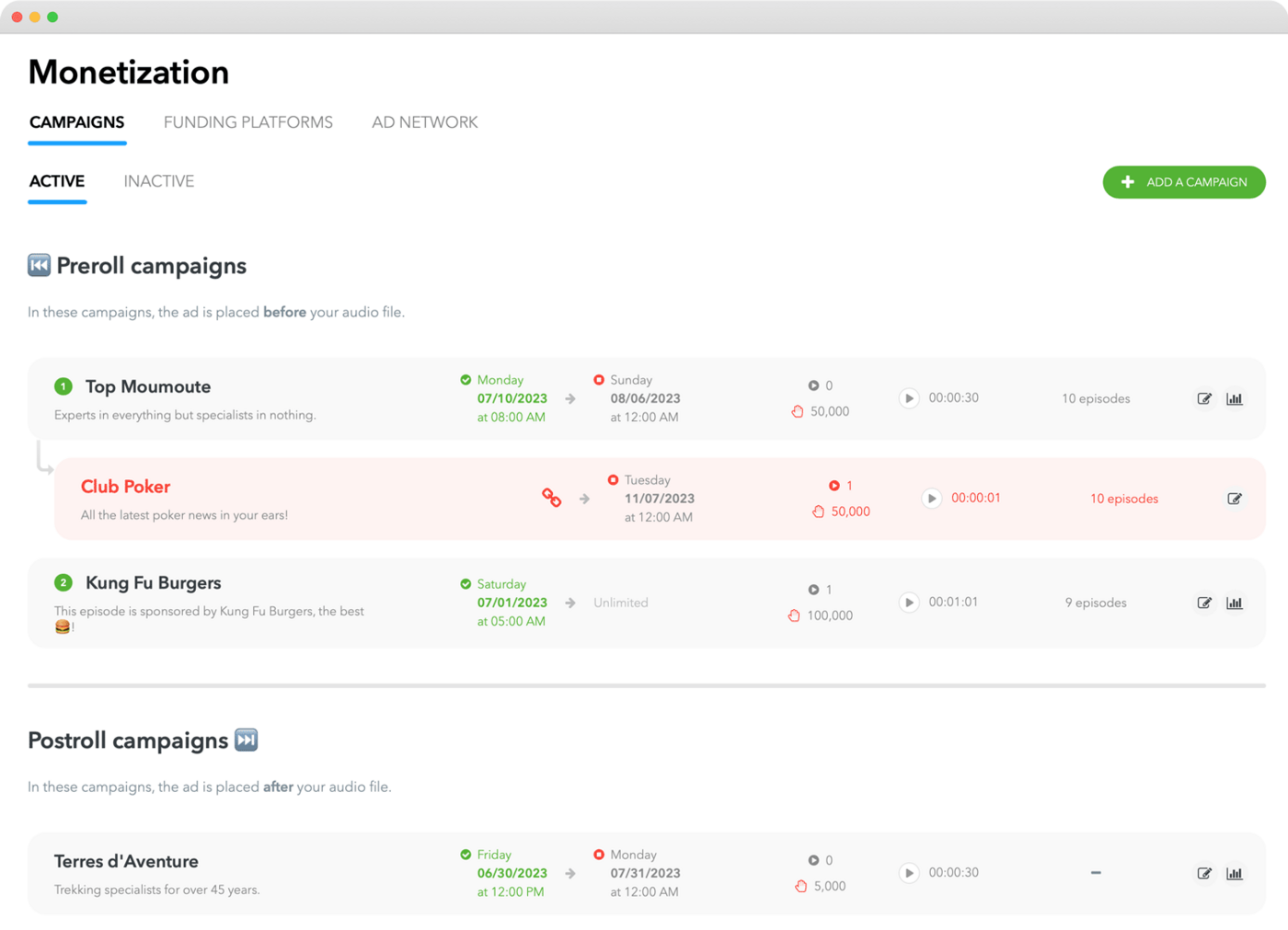Viewport: 1288px width, 930px height.
Task: Click the 10 episodes label for Club Poker
Action: (1123, 499)
